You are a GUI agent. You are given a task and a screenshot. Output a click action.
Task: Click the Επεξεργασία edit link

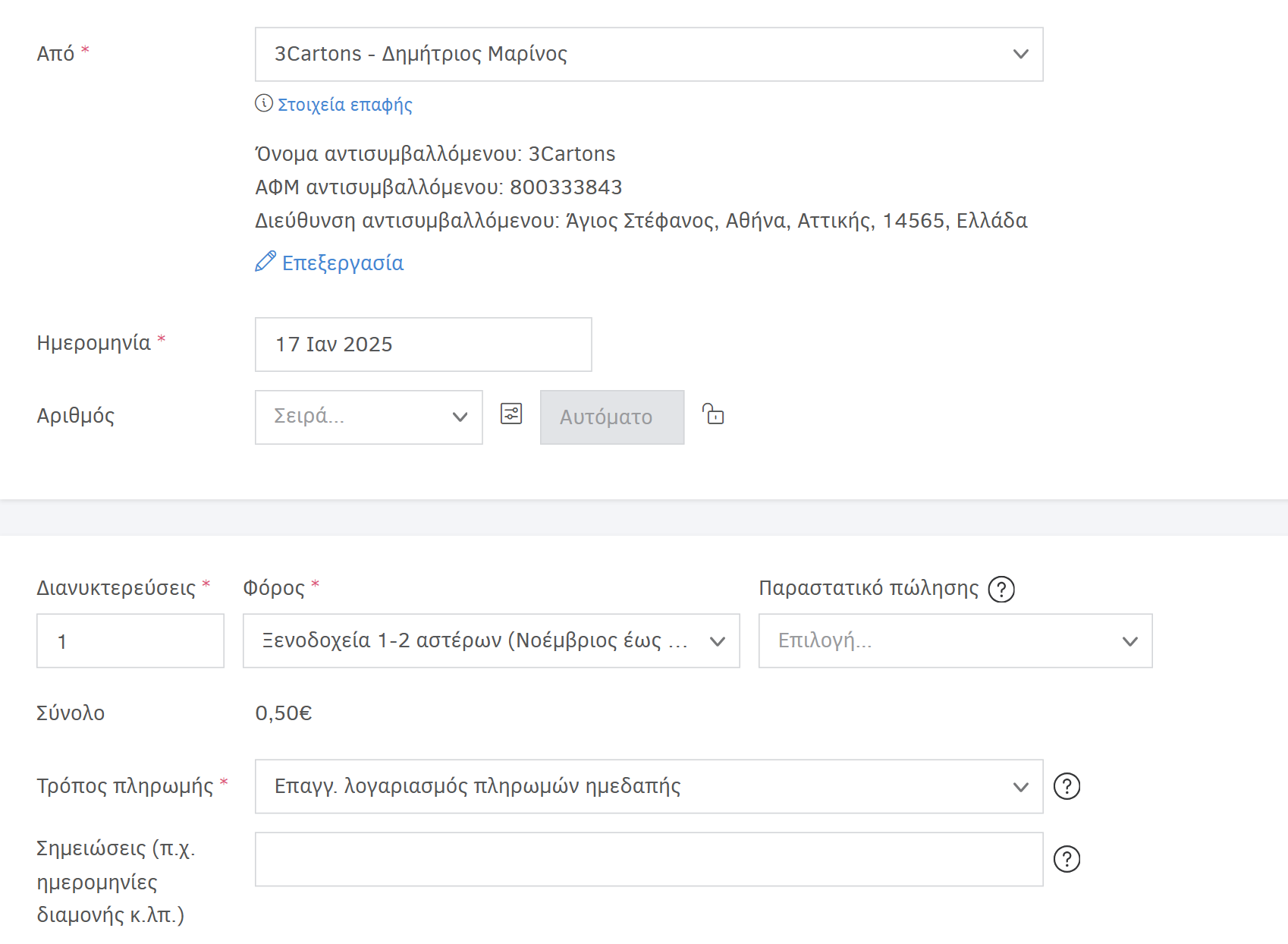pos(343,263)
